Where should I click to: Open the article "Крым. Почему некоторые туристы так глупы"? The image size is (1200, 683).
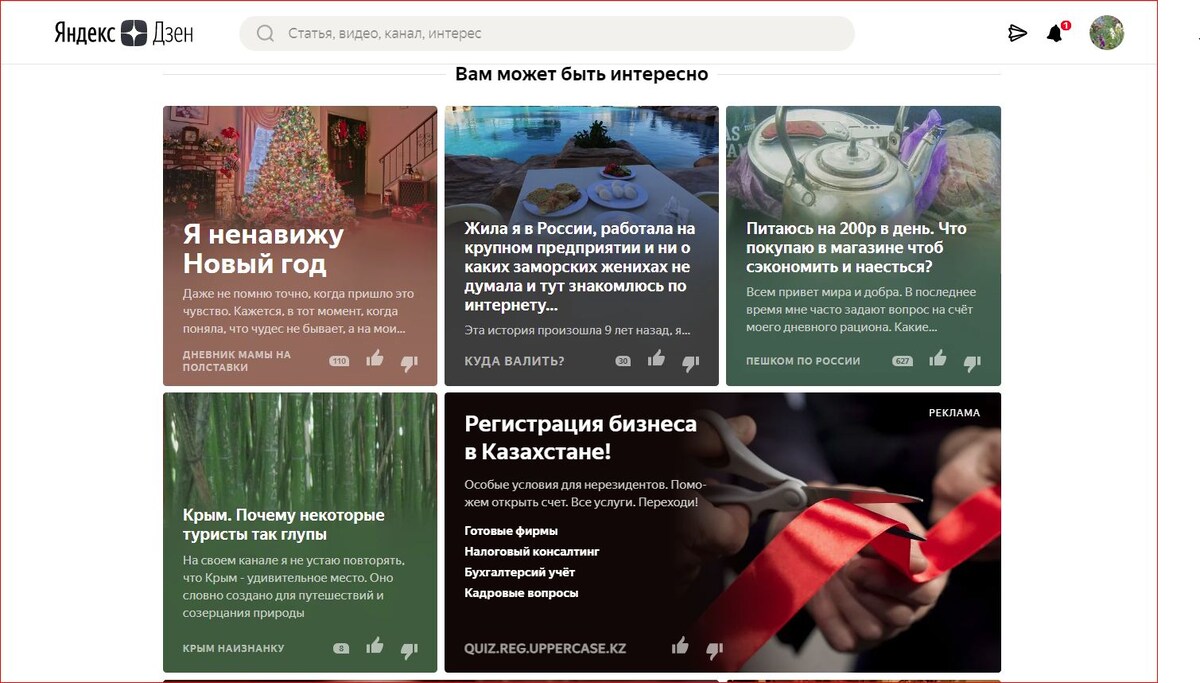coord(284,525)
